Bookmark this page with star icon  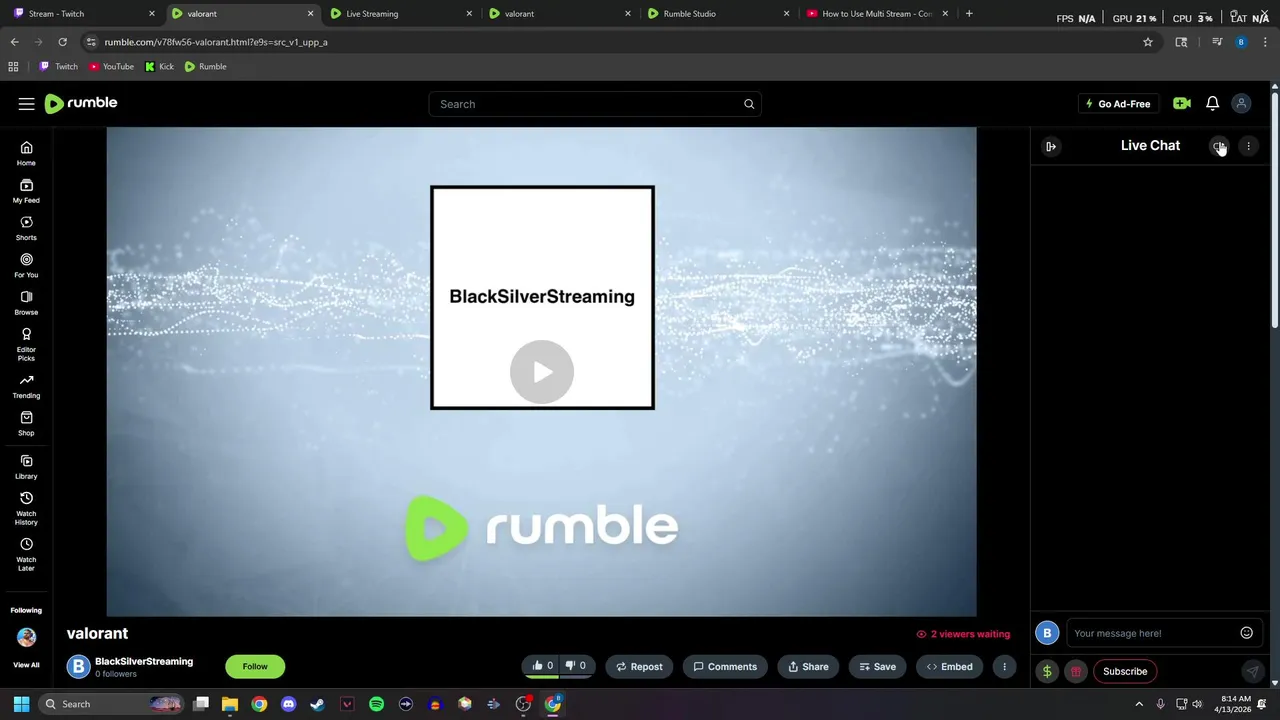[x=1148, y=42]
